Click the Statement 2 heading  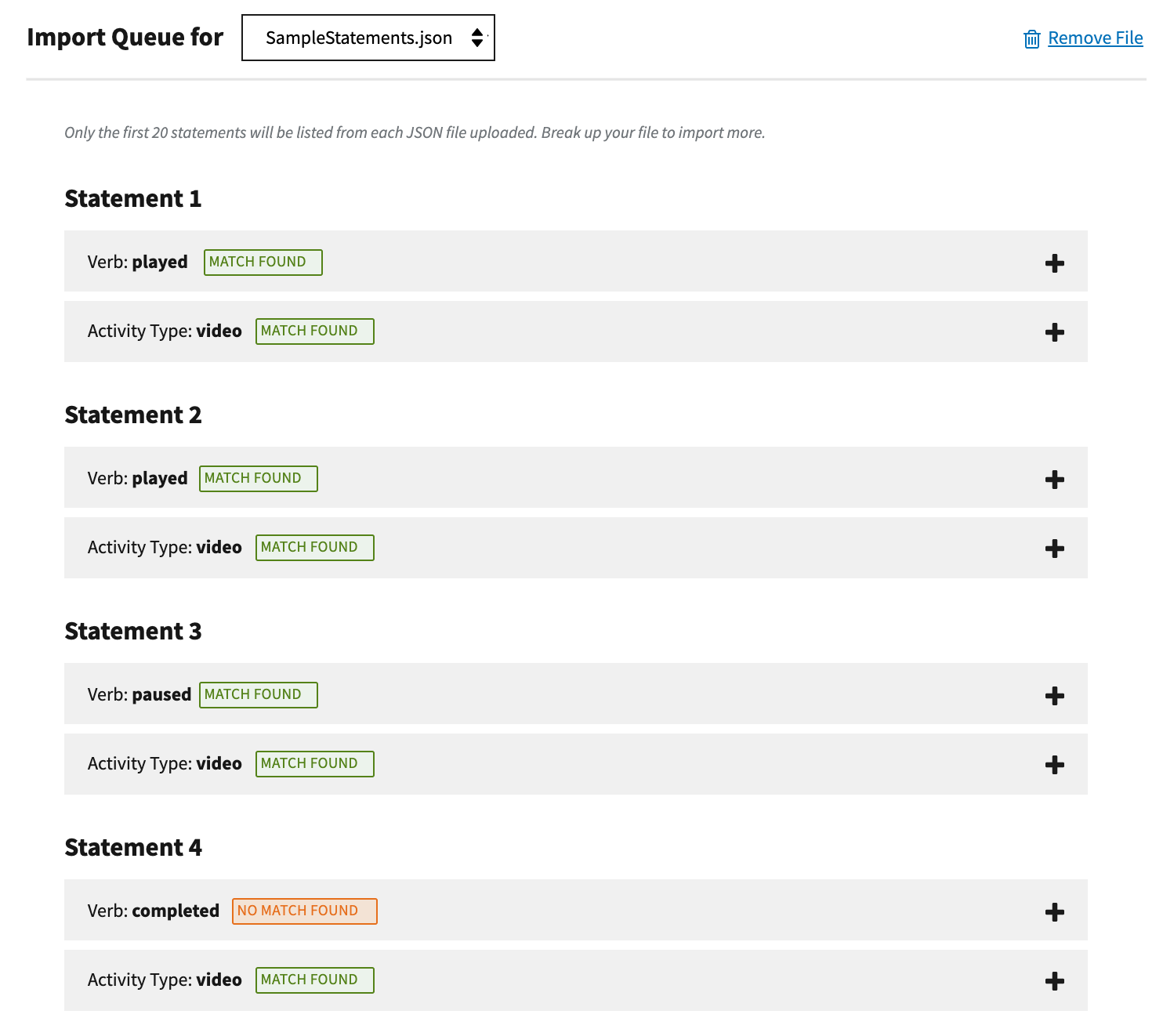click(133, 415)
